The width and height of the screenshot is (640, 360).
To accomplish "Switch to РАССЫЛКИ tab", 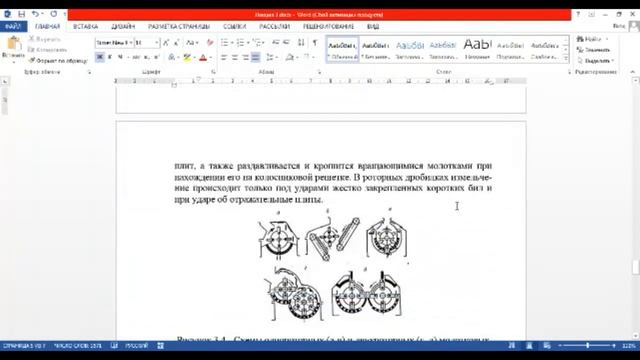I will (274, 27).
